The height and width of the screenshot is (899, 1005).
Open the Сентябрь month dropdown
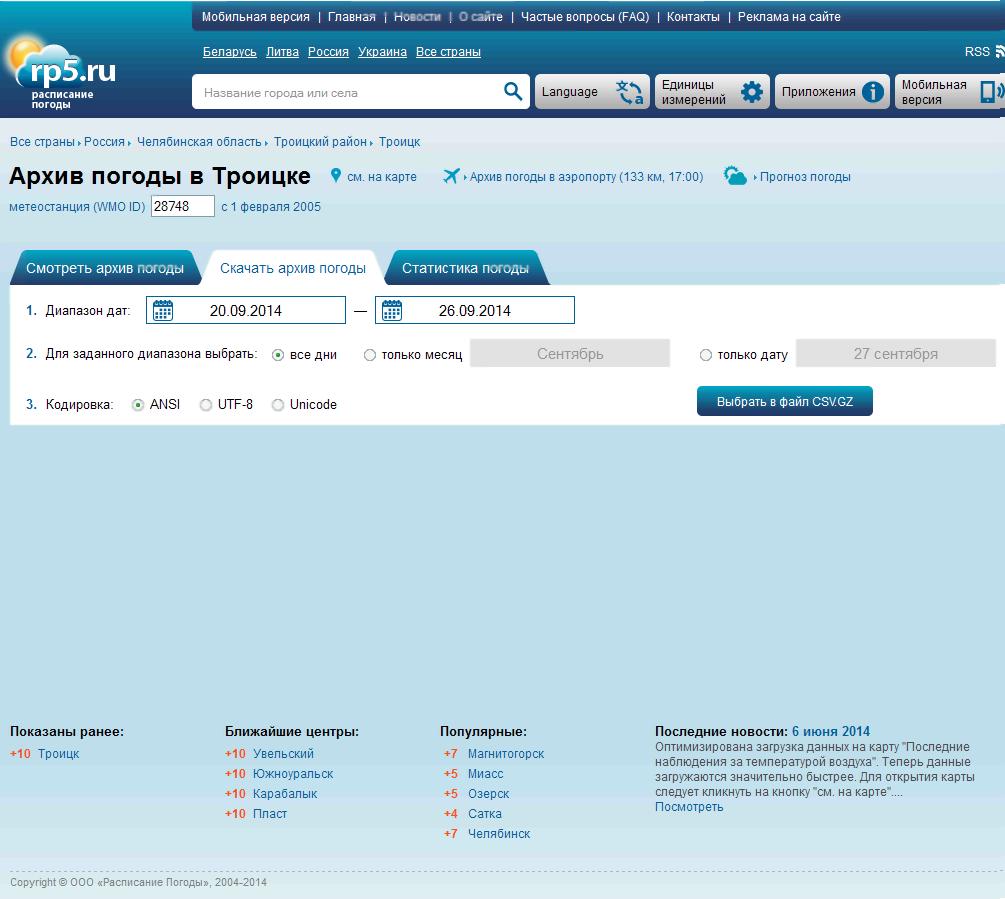[570, 354]
